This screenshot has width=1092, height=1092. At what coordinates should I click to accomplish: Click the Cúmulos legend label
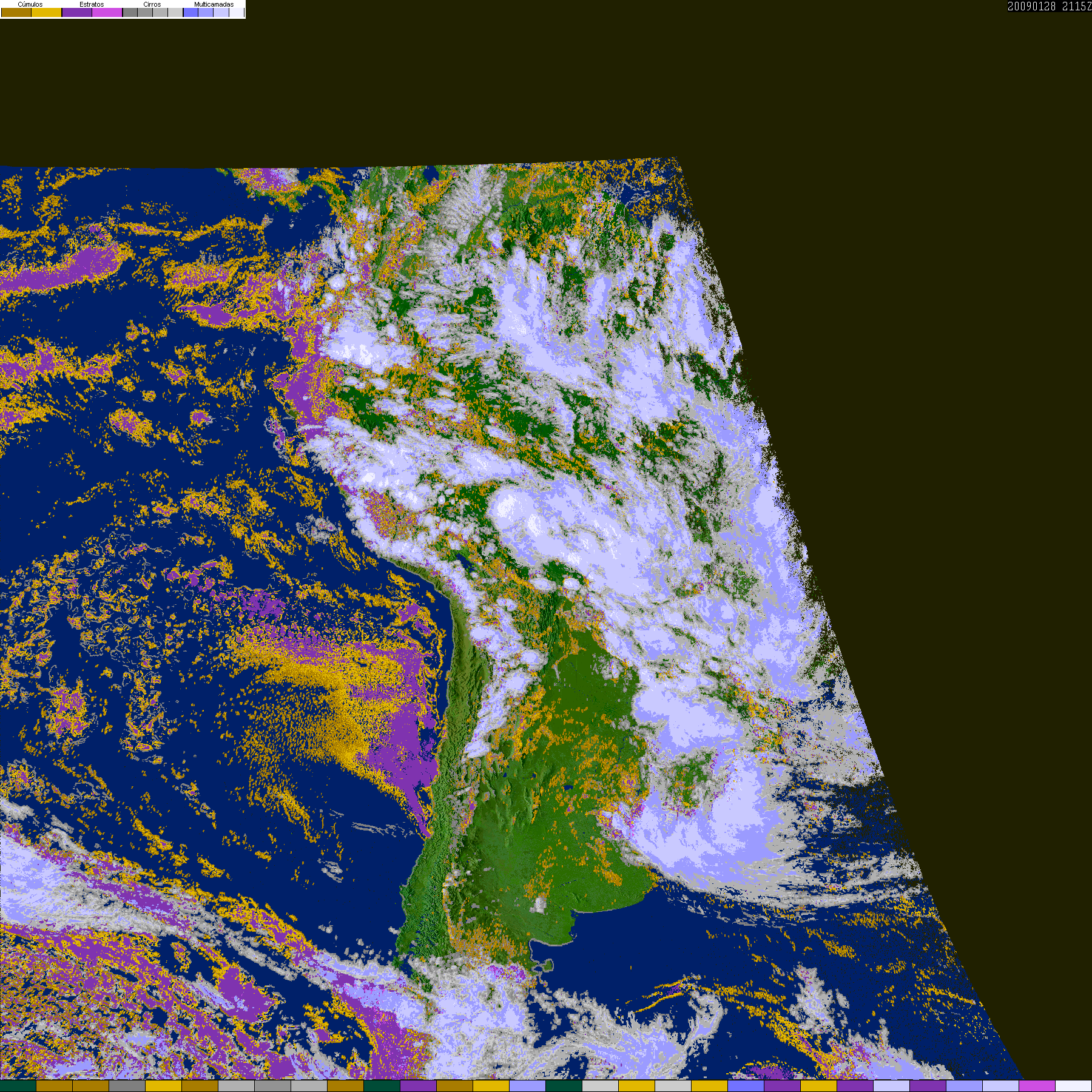coord(30,4)
